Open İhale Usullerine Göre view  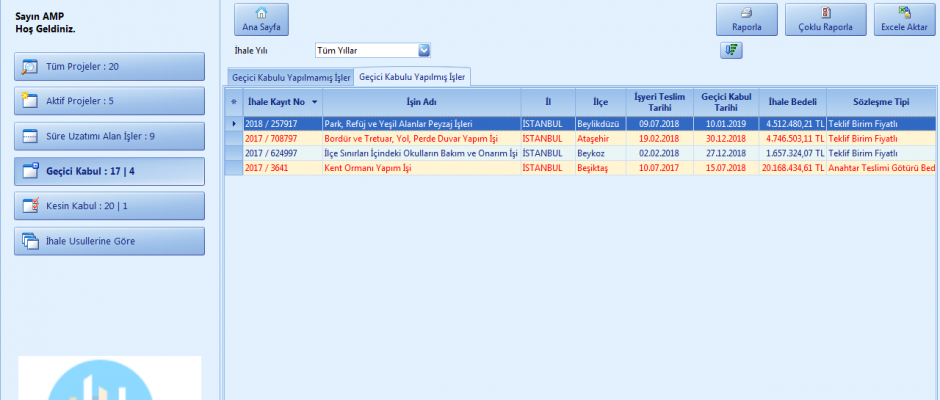(110, 241)
